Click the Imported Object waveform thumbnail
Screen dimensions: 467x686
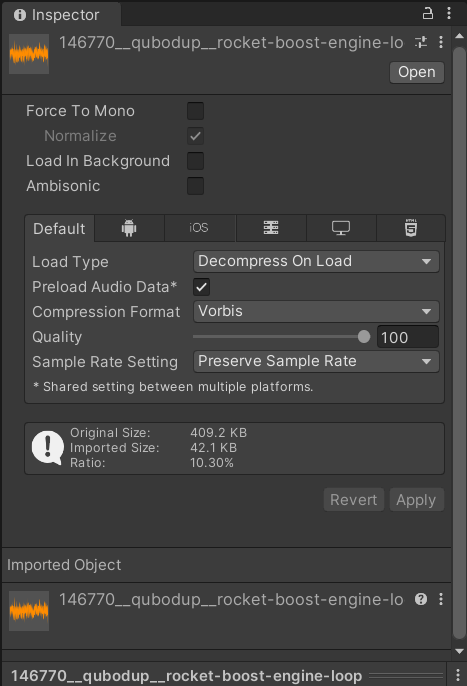coord(29,611)
